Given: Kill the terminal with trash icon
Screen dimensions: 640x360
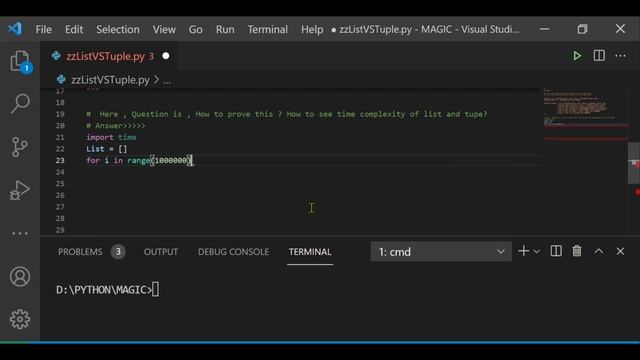Looking at the screenshot, I should [x=577, y=251].
